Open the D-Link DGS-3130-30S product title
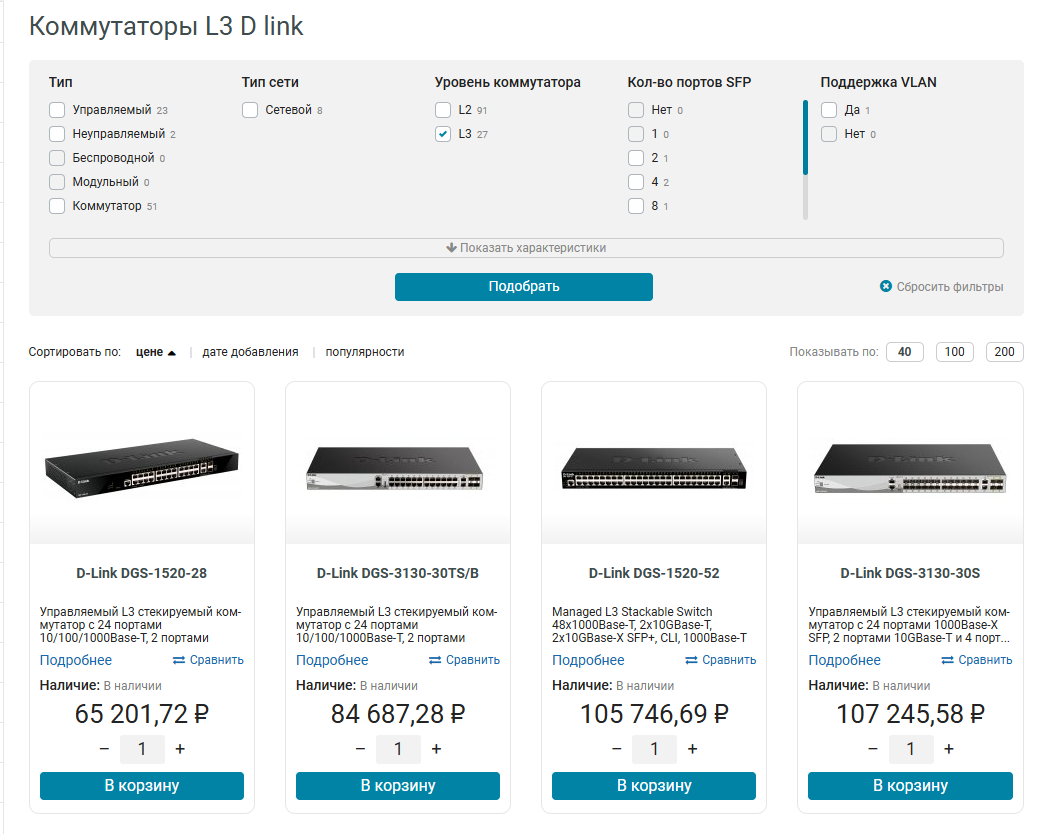Viewport: 1061px width, 834px height. pyautogui.click(x=910, y=573)
